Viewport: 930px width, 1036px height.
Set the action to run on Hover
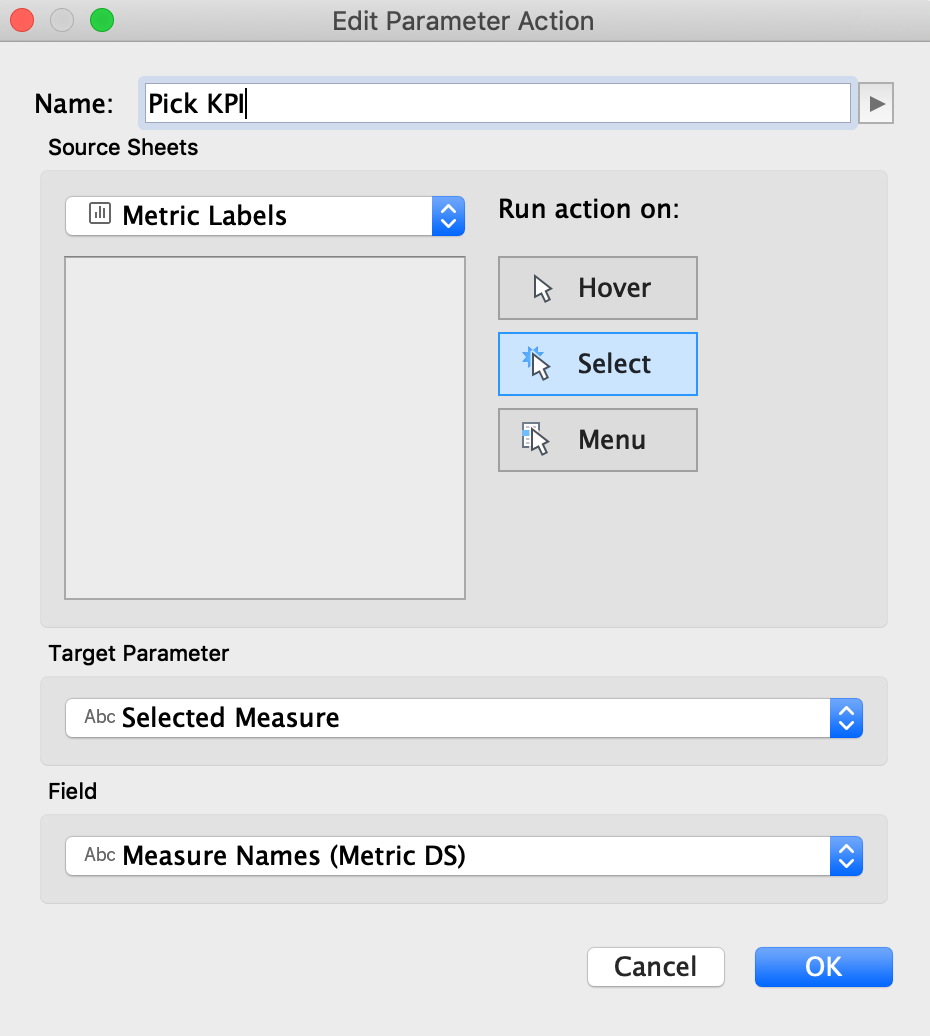coord(597,287)
